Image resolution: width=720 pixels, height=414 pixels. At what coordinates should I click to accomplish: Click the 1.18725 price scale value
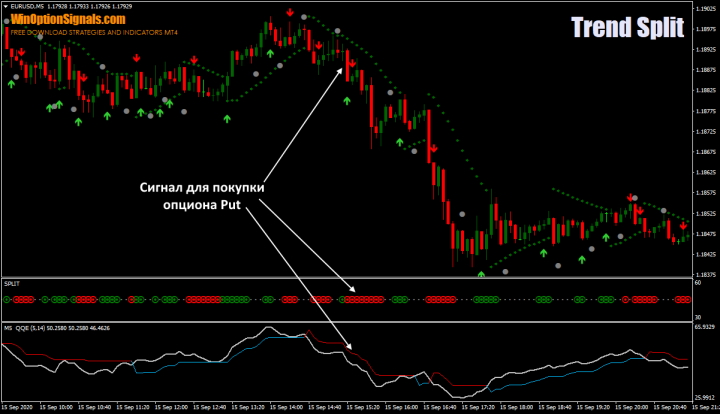(704, 131)
